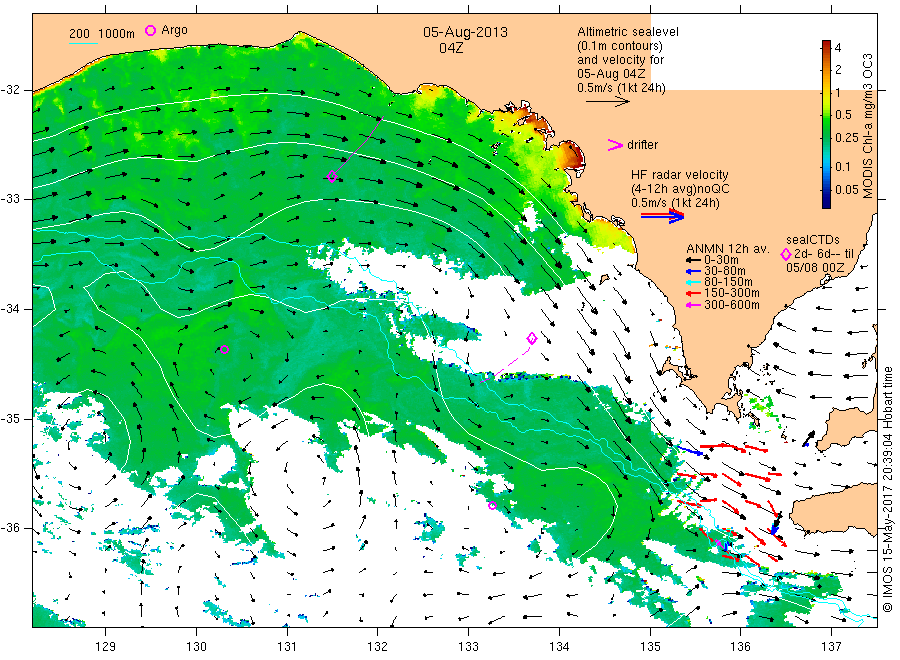Screen dimensions: 900x660
Task: Click the magenta Argo circle in the legend
Action: (x=150, y=30)
